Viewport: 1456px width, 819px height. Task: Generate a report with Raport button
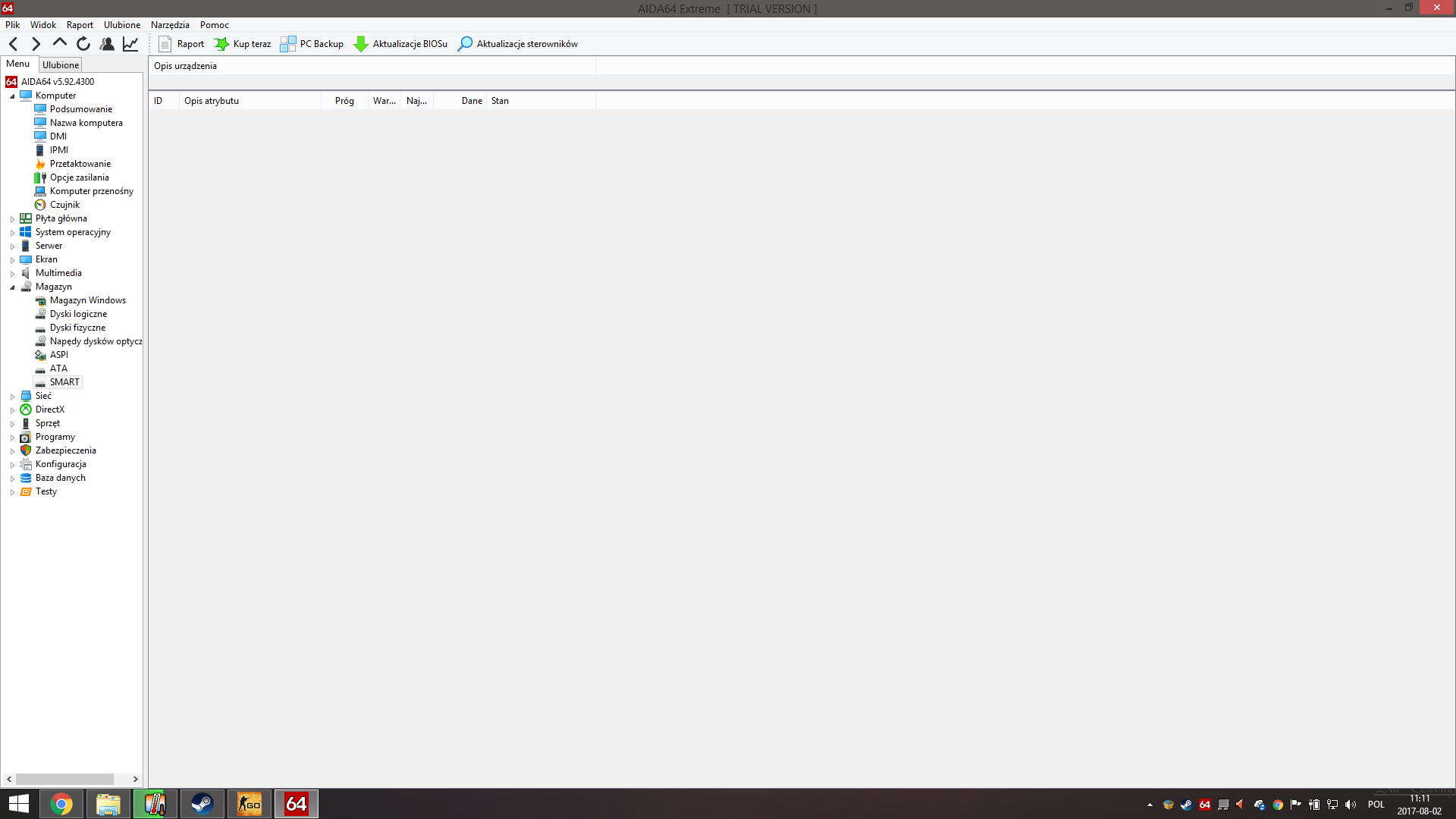point(181,44)
